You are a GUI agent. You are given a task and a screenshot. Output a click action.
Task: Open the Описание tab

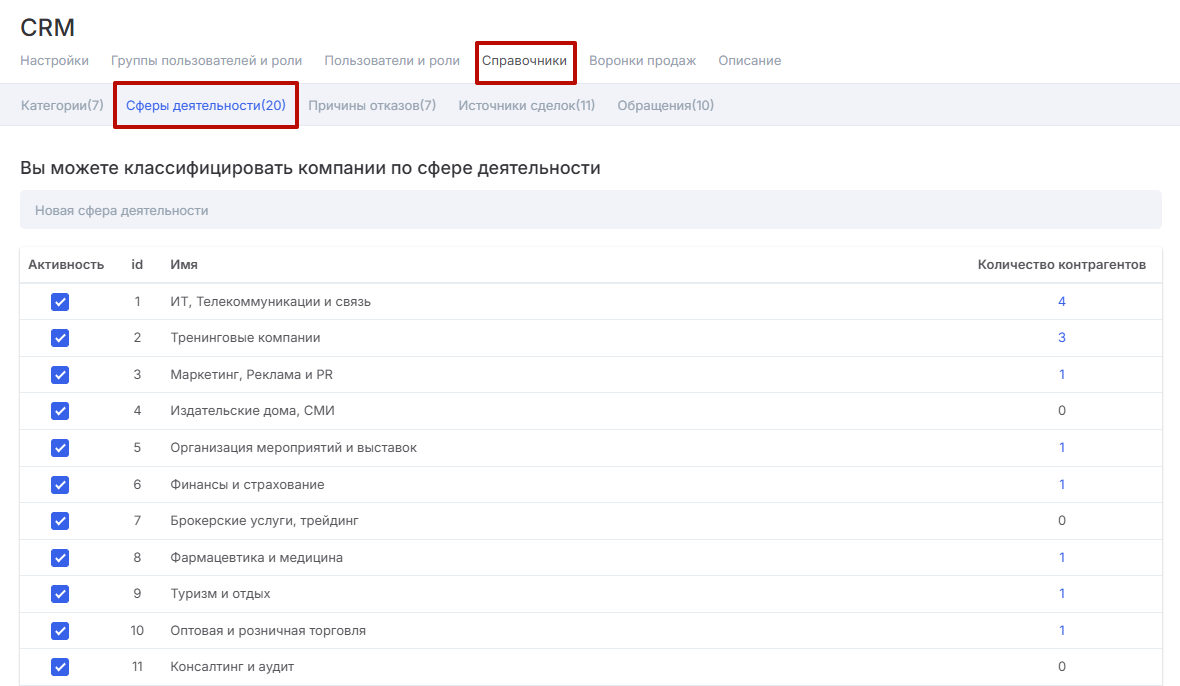pos(749,61)
